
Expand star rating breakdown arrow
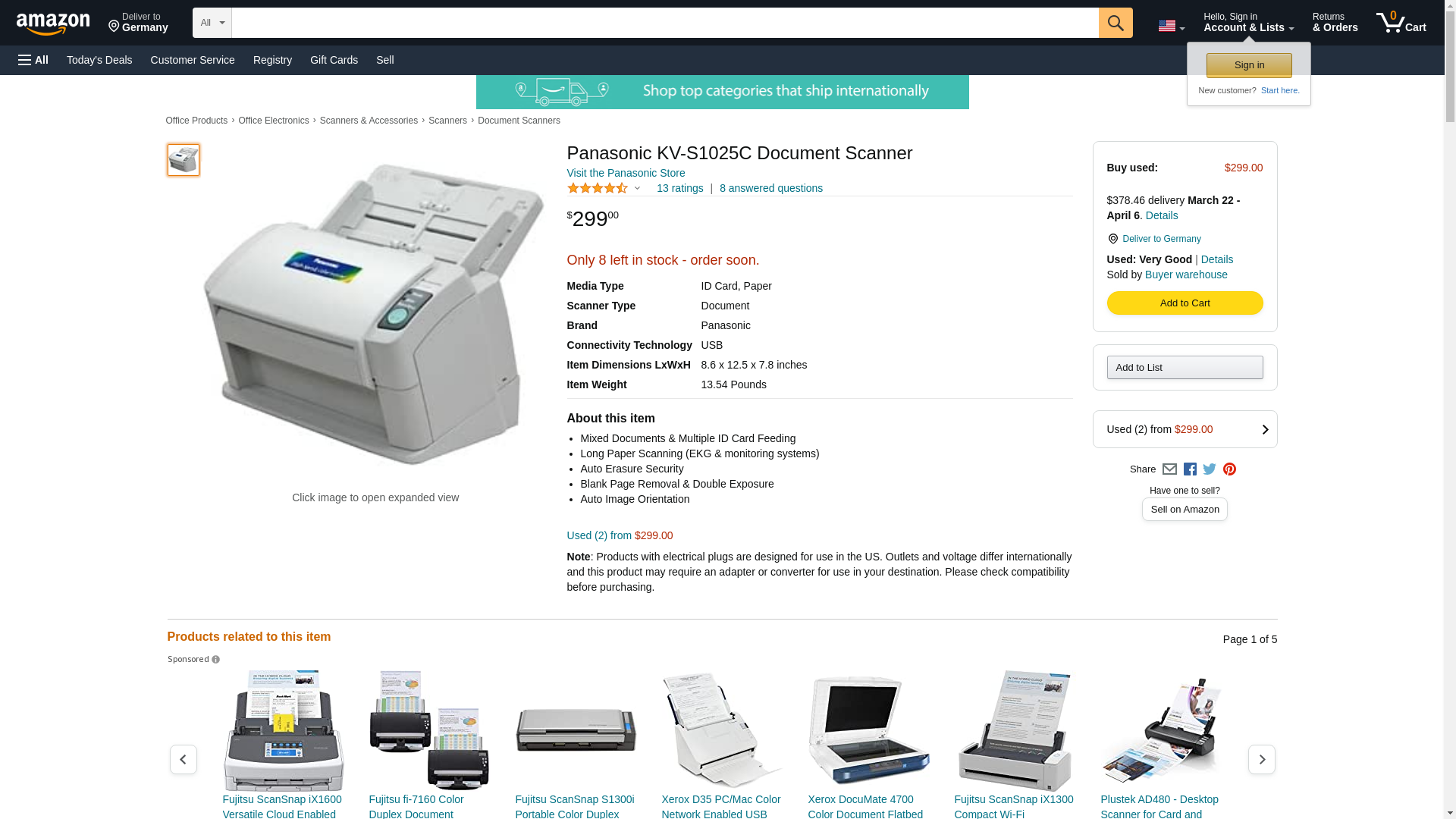(x=637, y=188)
